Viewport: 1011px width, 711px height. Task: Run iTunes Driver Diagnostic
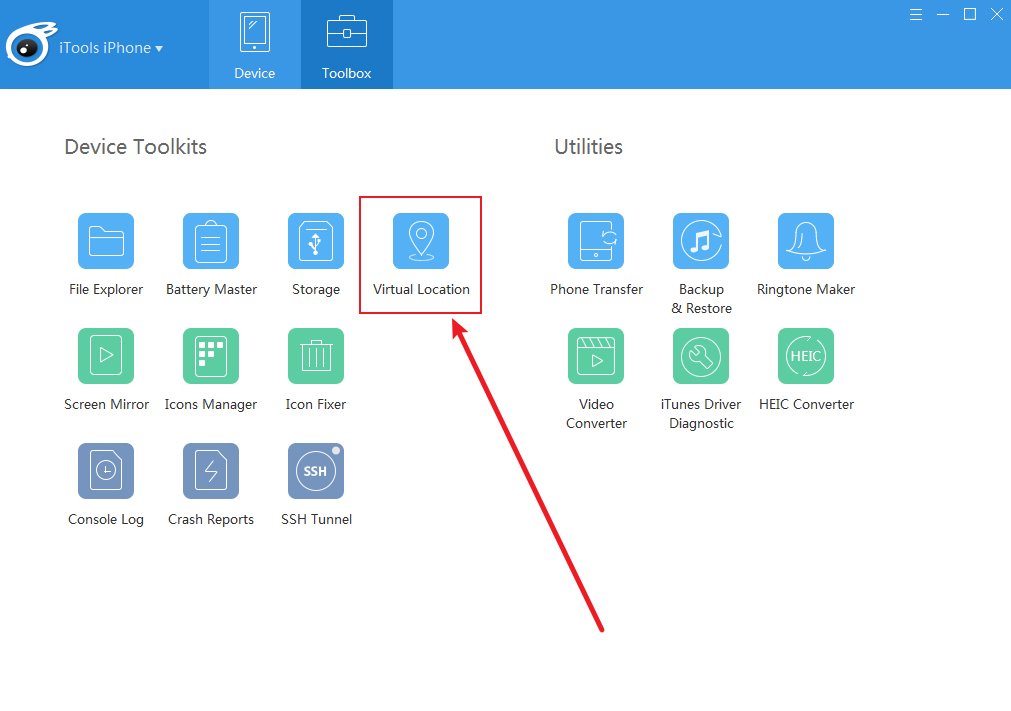(701, 356)
